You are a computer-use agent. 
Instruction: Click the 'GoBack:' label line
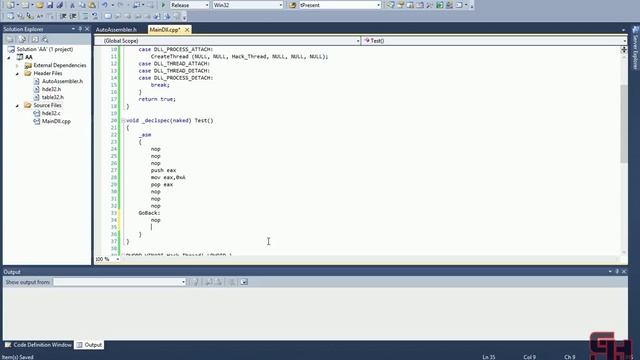[x=149, y=213]
